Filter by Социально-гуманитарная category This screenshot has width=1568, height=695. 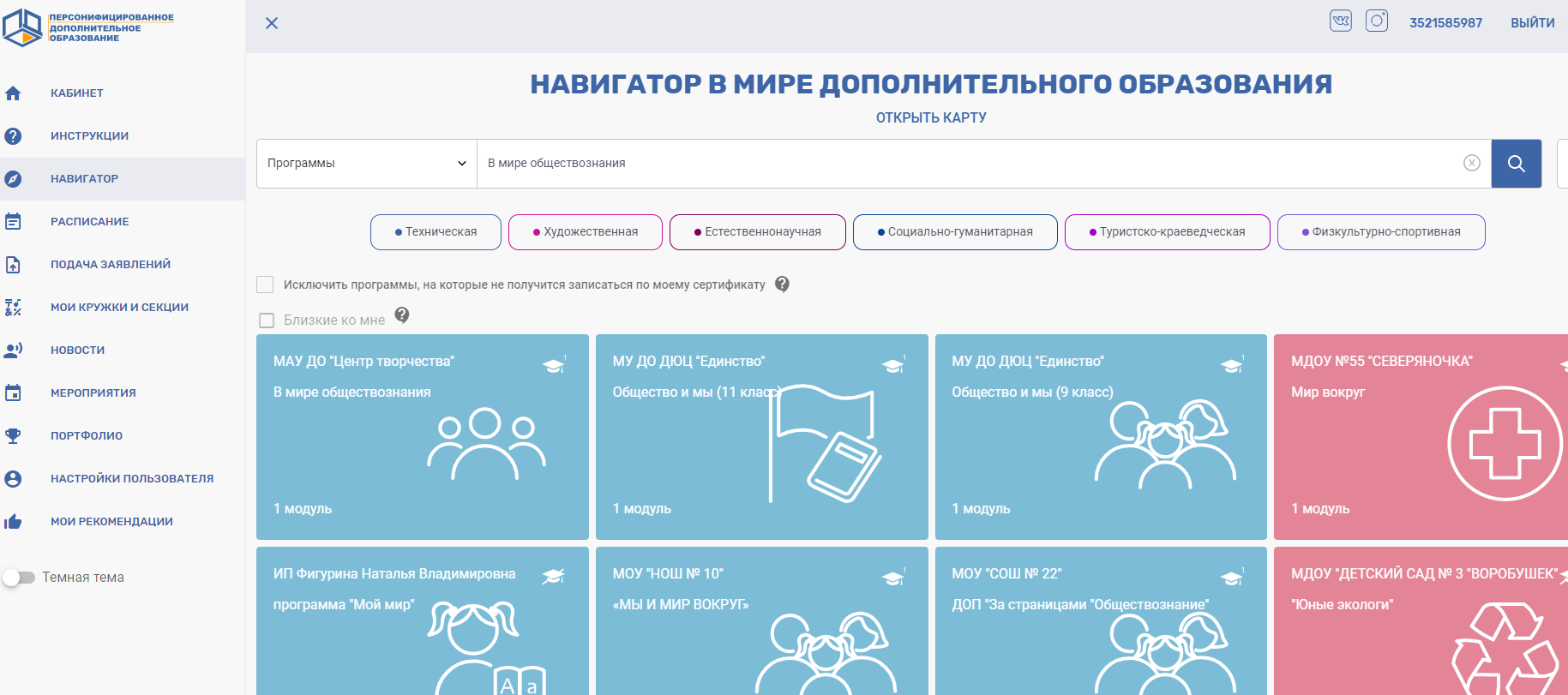pos(955,232)
